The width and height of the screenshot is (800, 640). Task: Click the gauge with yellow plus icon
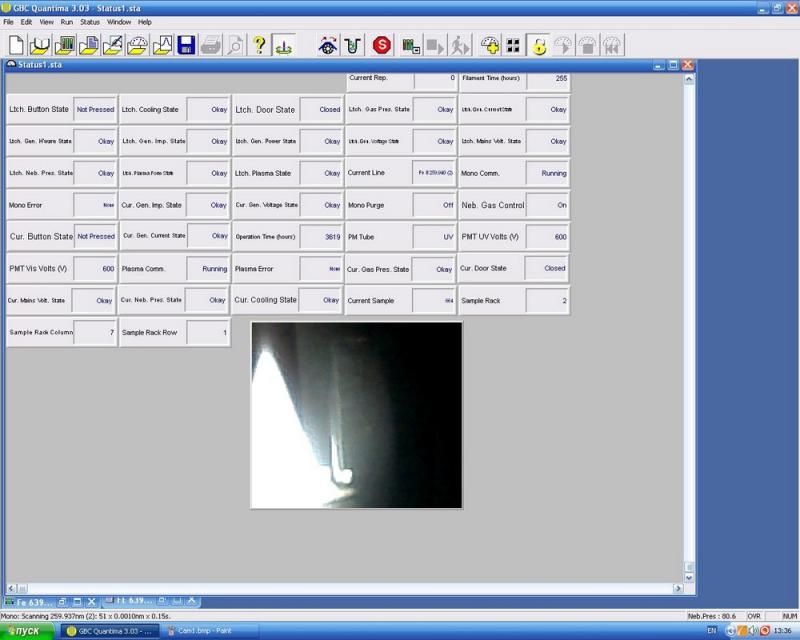(490, 45)
